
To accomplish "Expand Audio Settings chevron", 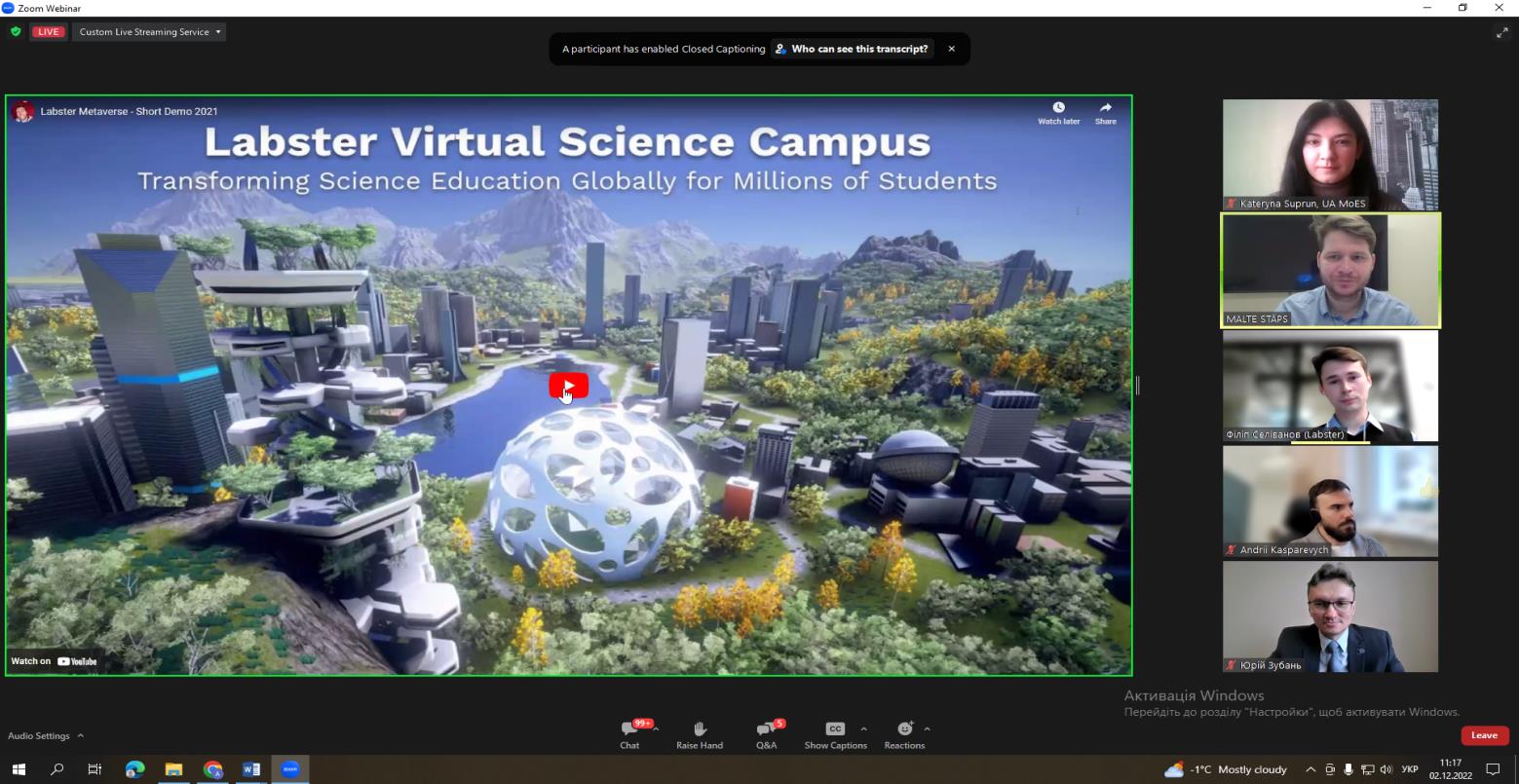I will pyautogui.click(x=80, y=735).
